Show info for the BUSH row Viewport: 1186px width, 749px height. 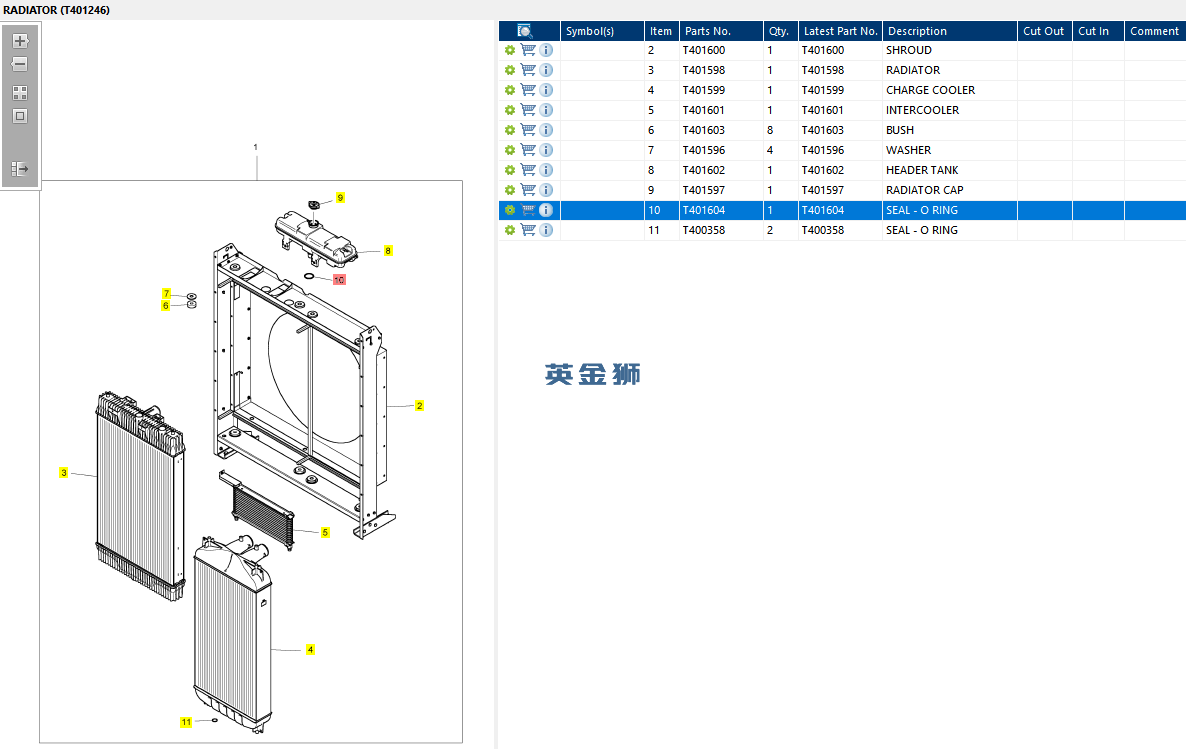click(546, 130)
